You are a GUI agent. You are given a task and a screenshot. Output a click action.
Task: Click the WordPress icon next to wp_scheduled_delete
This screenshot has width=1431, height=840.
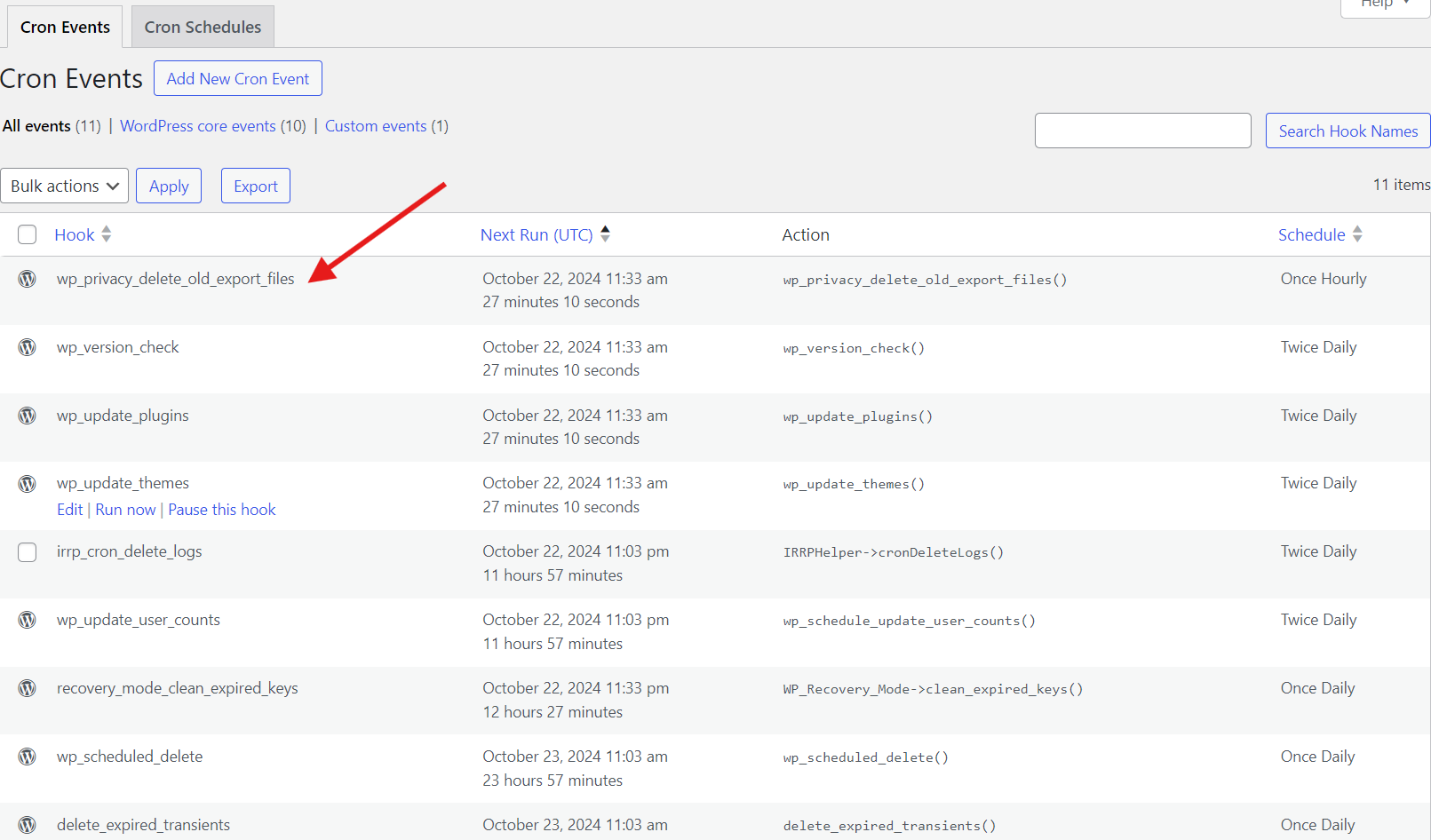[x=27, y=757]
